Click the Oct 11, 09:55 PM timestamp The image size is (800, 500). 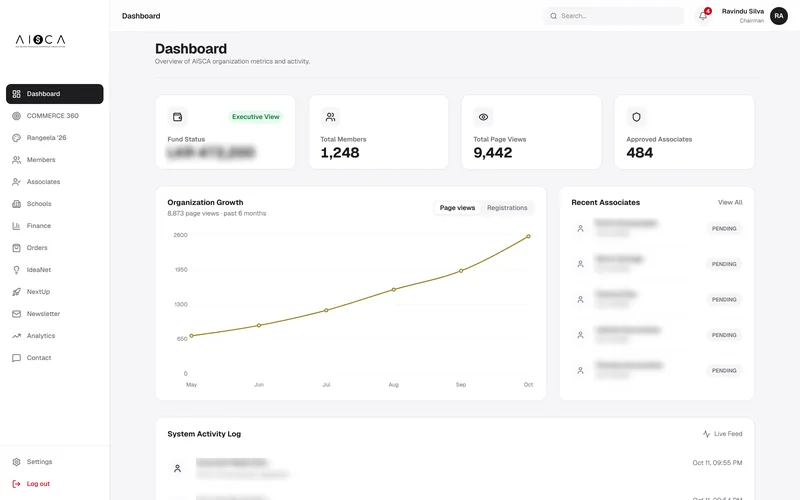pos(717,463)
